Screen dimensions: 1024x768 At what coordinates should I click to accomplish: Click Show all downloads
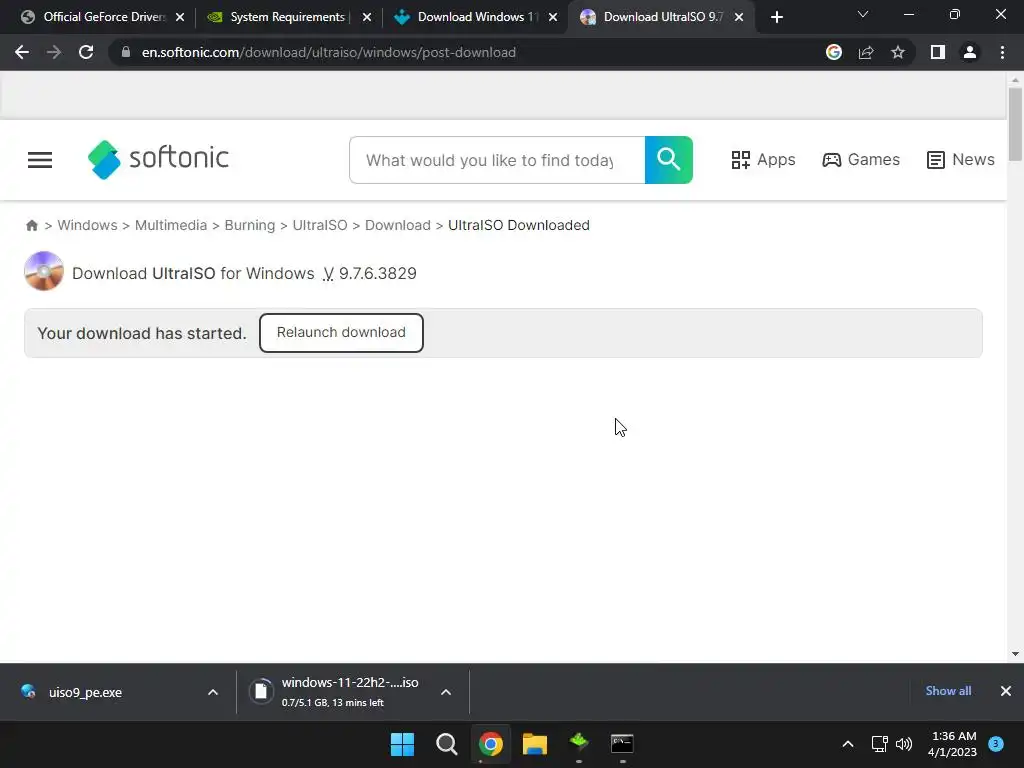pos(948,691)
